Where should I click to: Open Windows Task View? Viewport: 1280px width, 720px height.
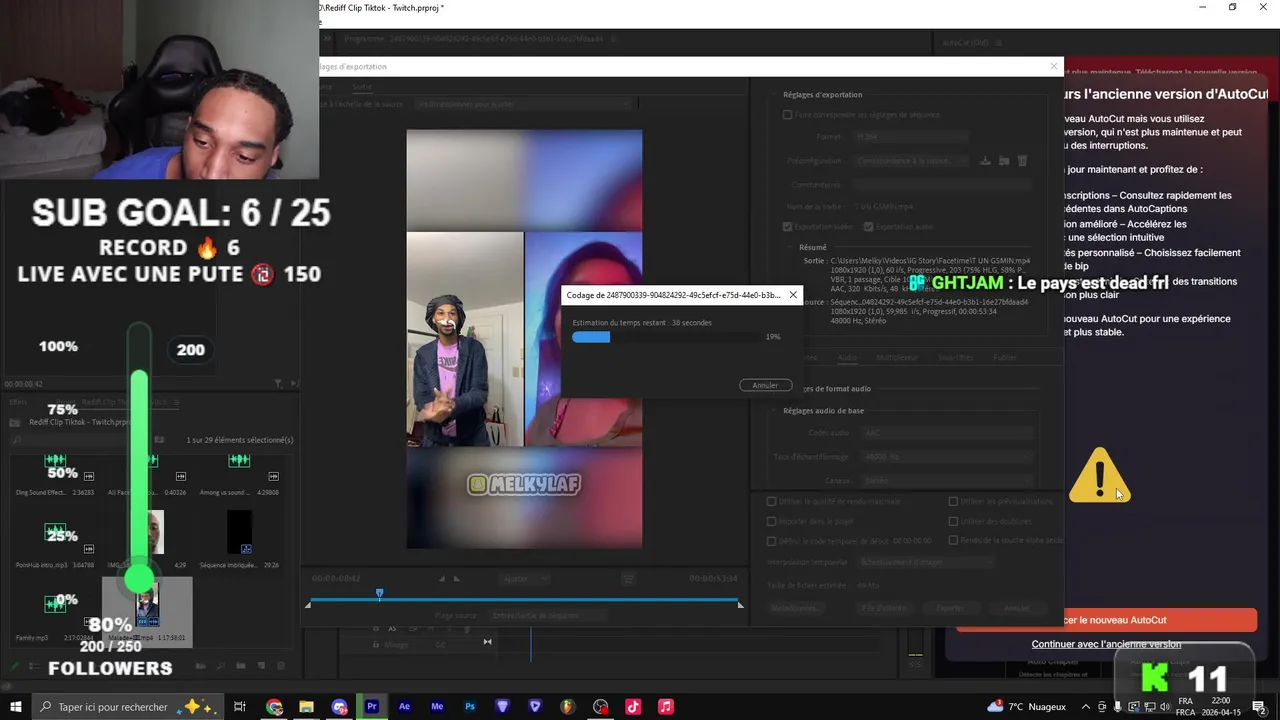(x=240, y=707)
